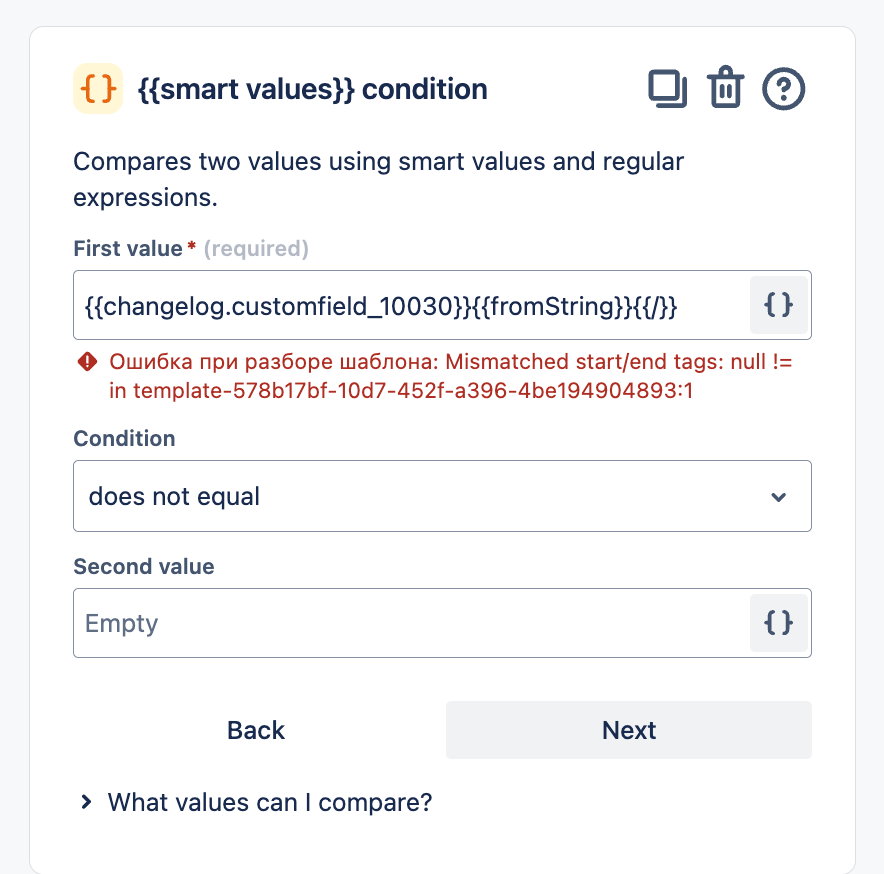Click the 'Second value' field label

[x=144, y=567]
